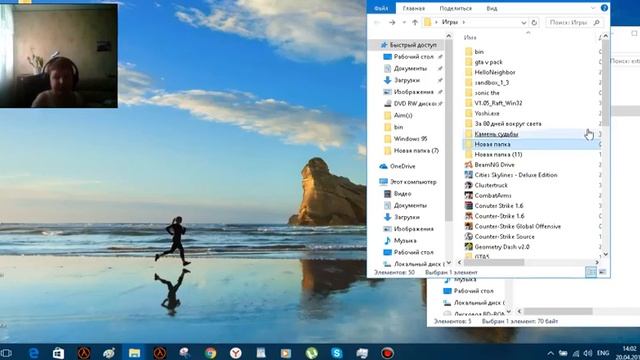This screenshot has height=360, width=640.
Task: Select the Камень судьбы folder
Action: pyautogui.click(x=496, y=134)
